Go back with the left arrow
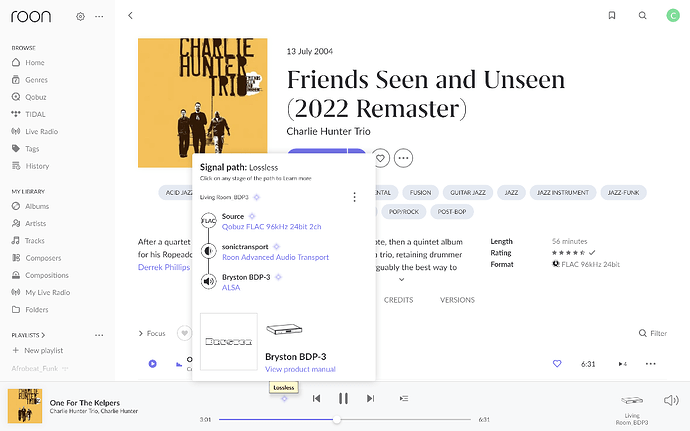The image size is (690, 431). [x=130, y=15]
